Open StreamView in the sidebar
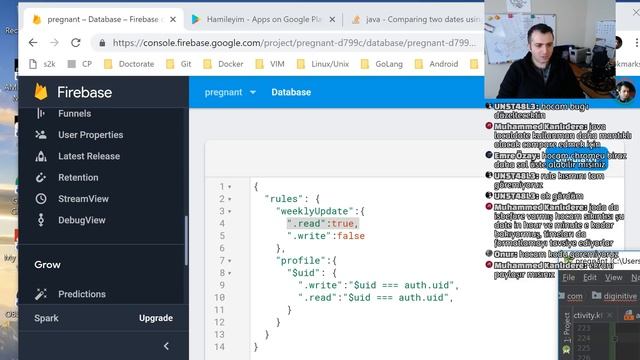The width and height of the screenshot is (640, 360). [83, 199]
